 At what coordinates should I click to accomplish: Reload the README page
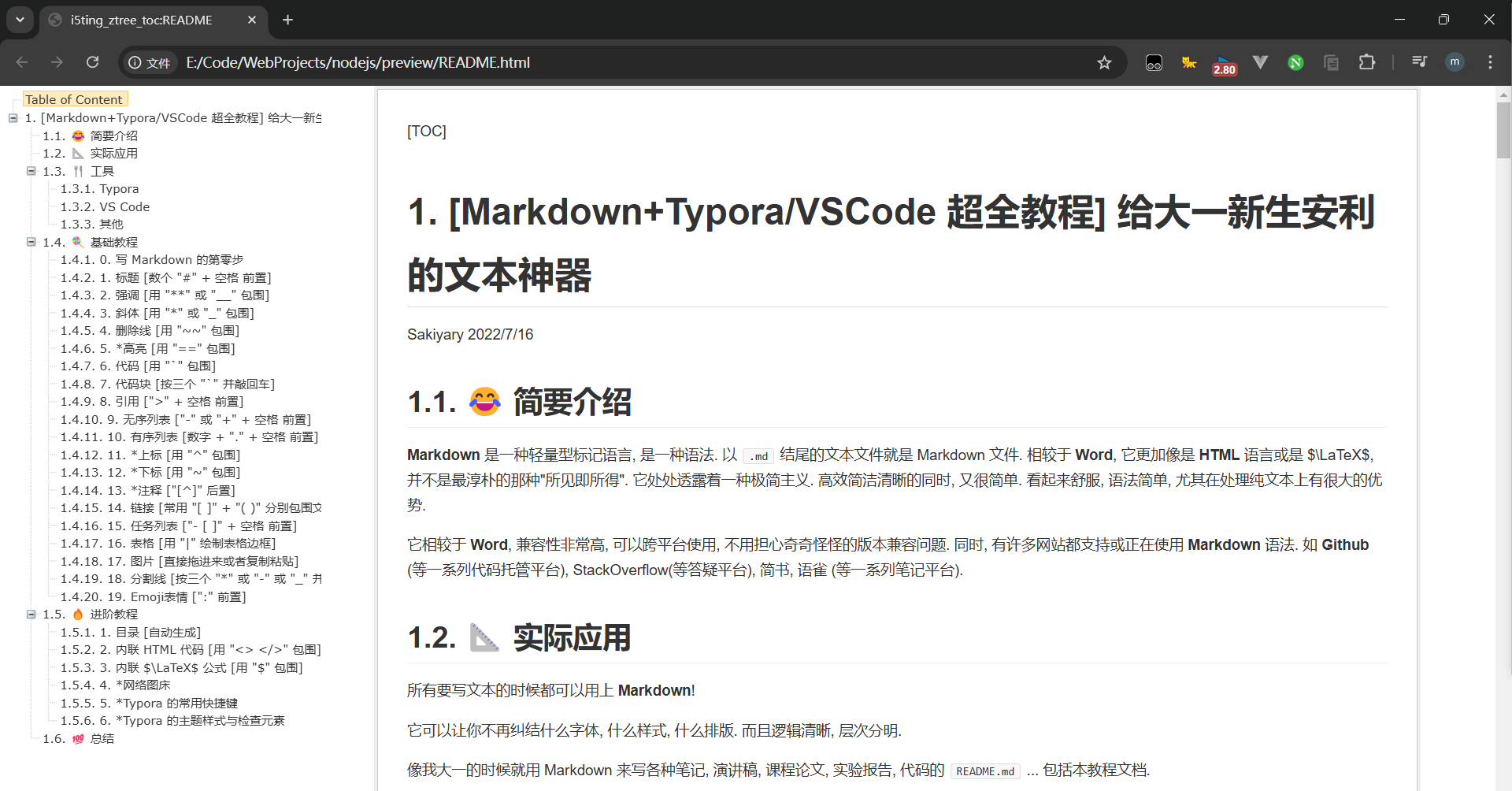point(92,62)
